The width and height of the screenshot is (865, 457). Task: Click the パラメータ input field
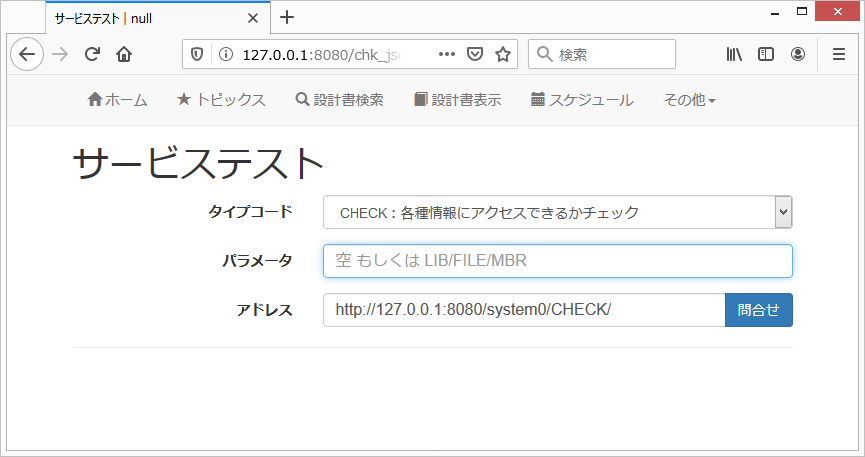coord(558,261)
